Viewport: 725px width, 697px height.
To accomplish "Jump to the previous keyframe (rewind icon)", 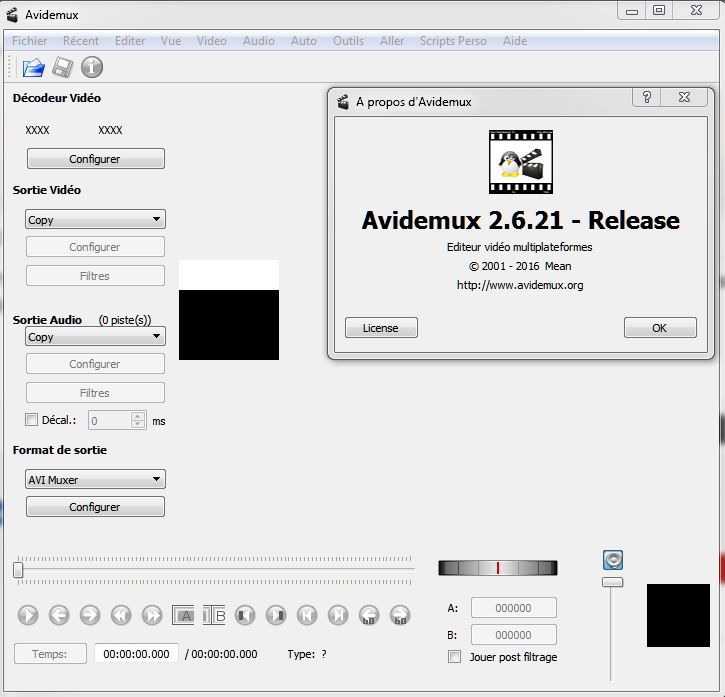I will tap(121, 615).
